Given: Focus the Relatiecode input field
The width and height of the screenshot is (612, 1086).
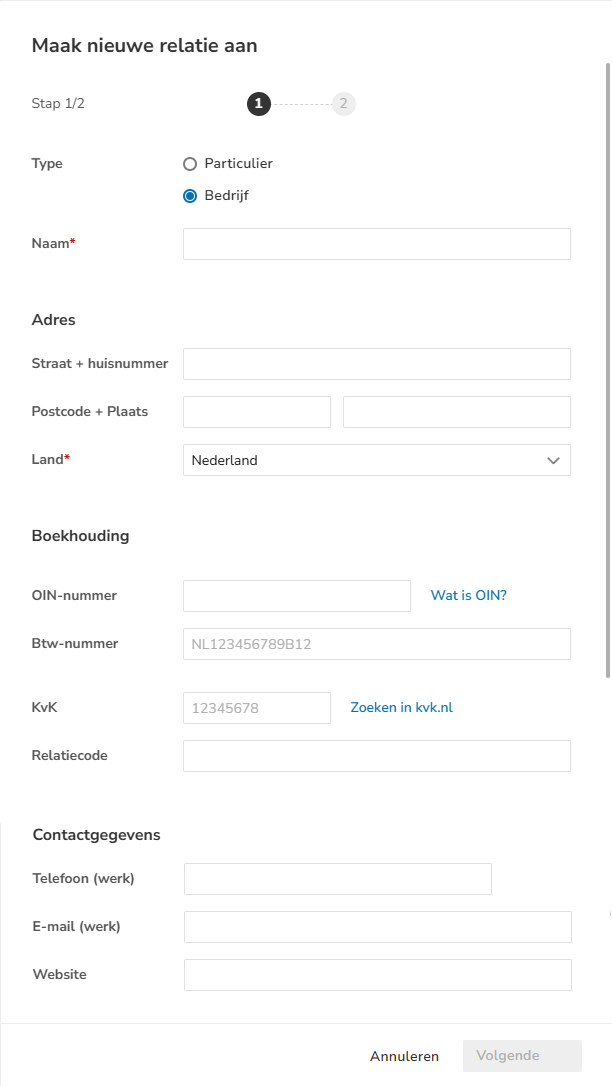Looking at the screenshot, I should click(377, 756).
